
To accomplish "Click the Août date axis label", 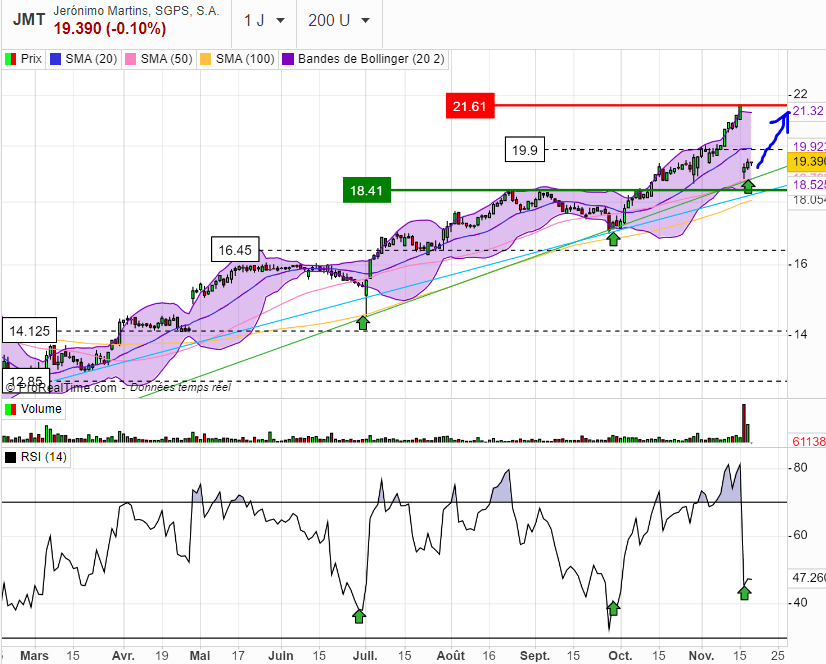I will click(x=450, y=656).
